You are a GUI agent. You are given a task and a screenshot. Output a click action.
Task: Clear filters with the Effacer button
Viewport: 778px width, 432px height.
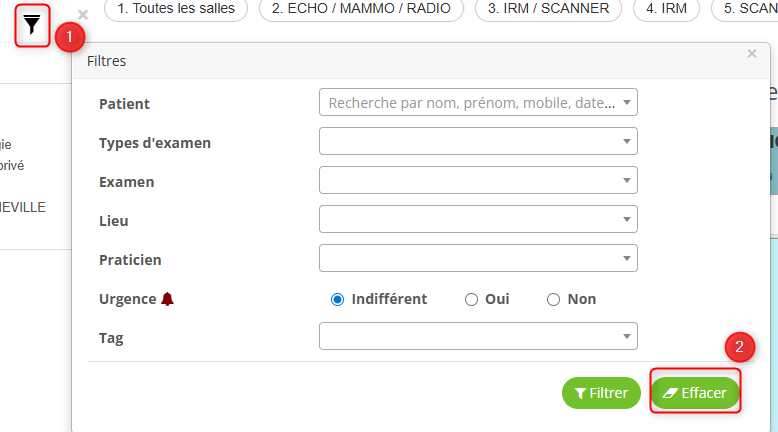695,393
